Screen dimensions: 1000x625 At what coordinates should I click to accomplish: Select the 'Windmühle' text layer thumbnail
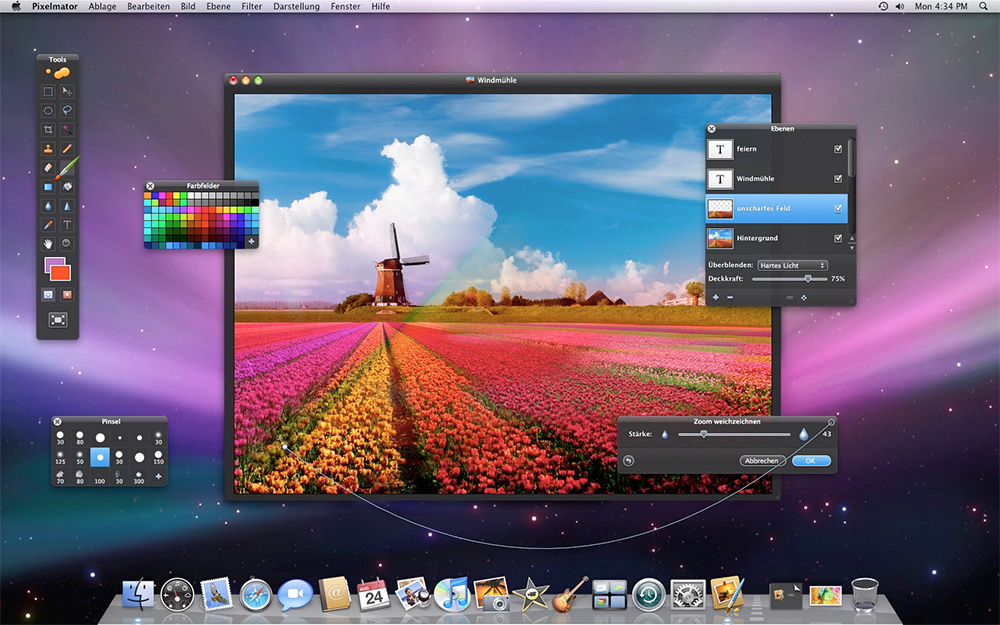pyautogui.click(x=720, y=179)
